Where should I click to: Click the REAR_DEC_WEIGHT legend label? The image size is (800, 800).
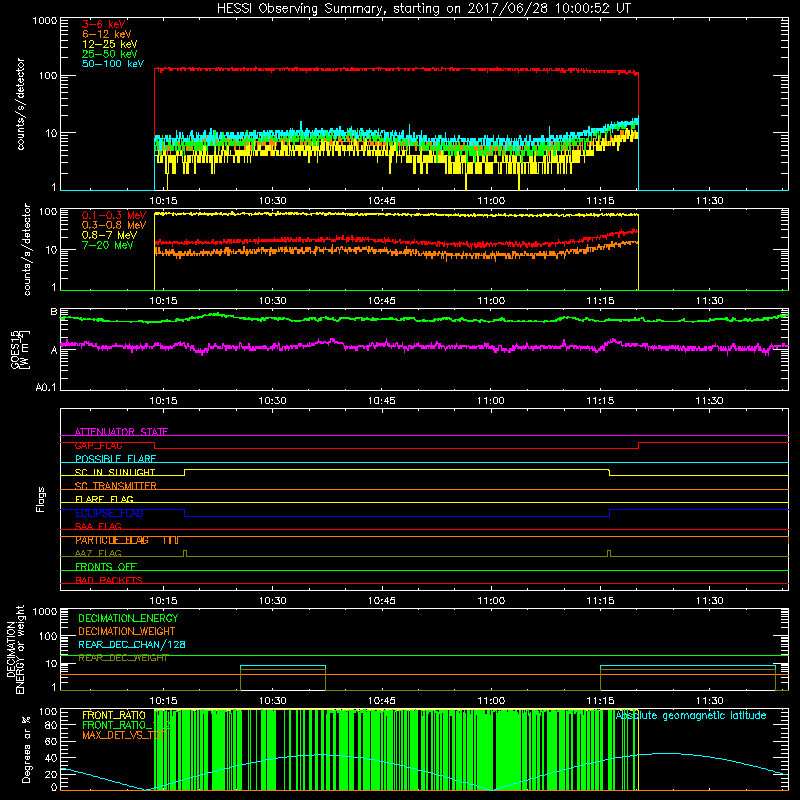(123, 658)
